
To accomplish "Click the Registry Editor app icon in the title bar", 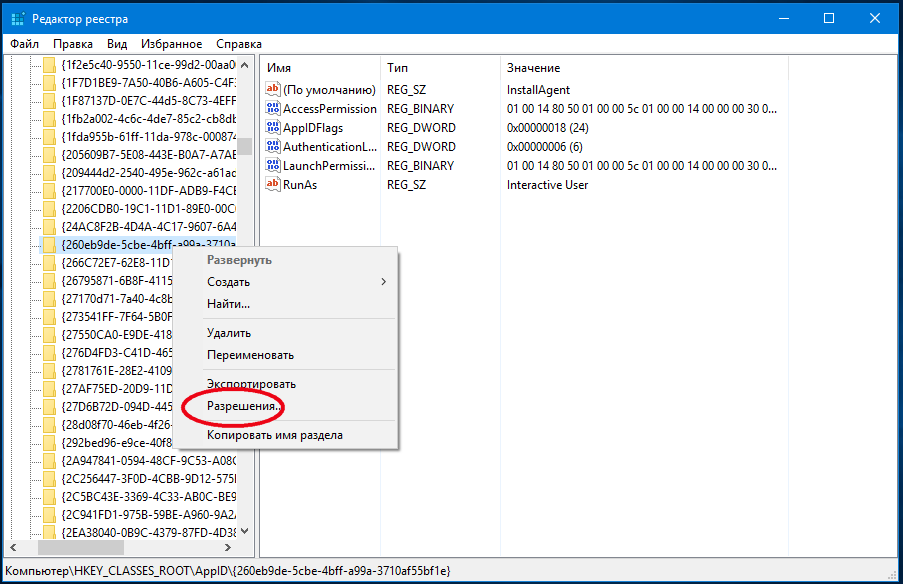I will (x=18, y=18).
